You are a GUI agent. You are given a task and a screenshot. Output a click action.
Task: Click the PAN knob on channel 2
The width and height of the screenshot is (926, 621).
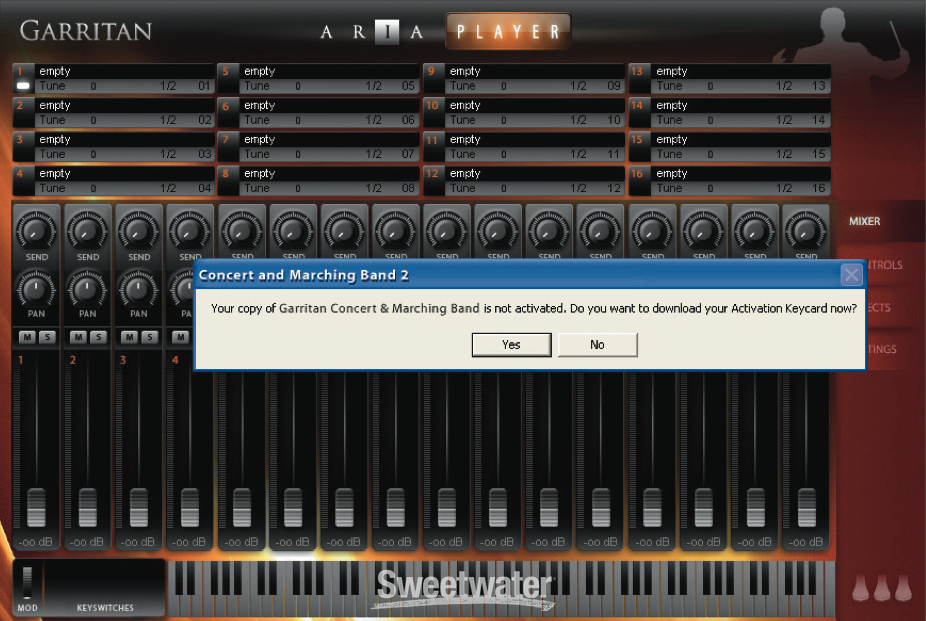click(88, 290)
